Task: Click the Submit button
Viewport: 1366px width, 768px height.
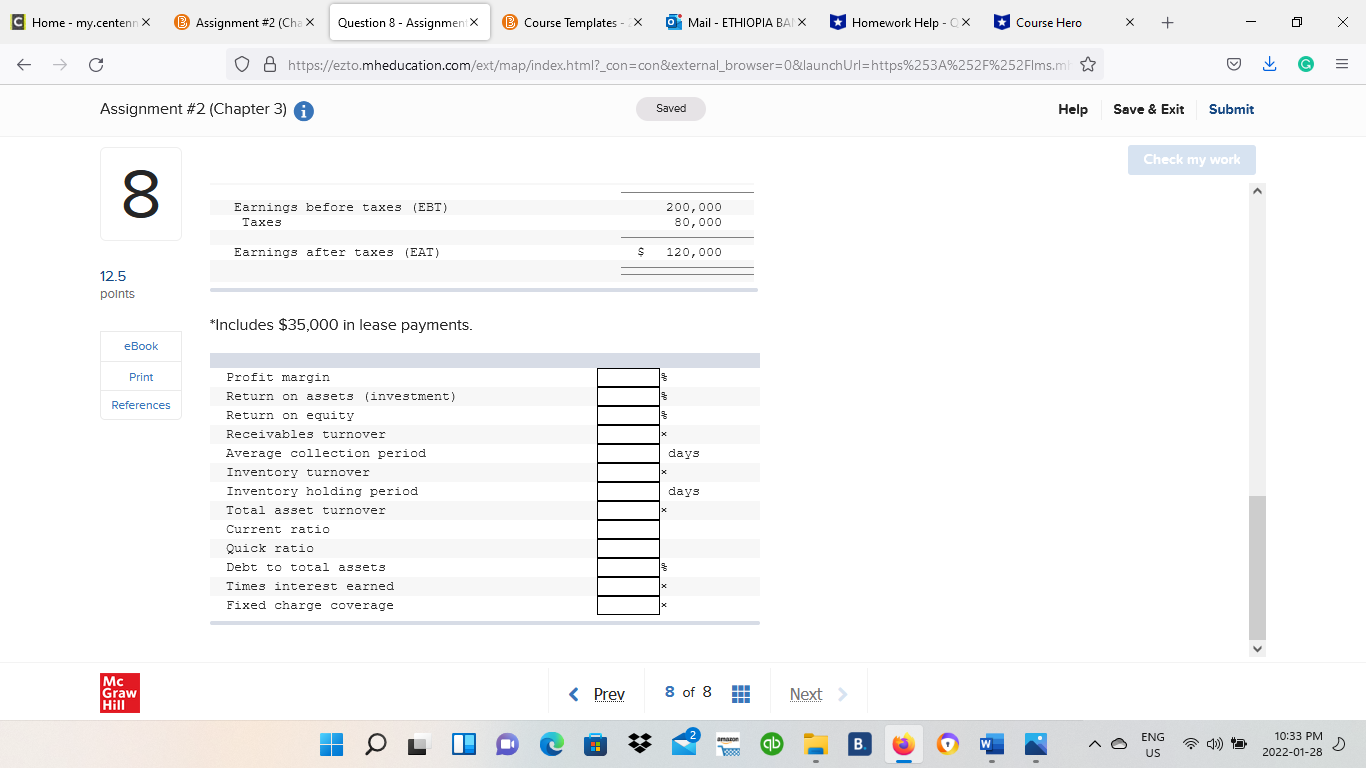Action: click(x=1231, y=109)
